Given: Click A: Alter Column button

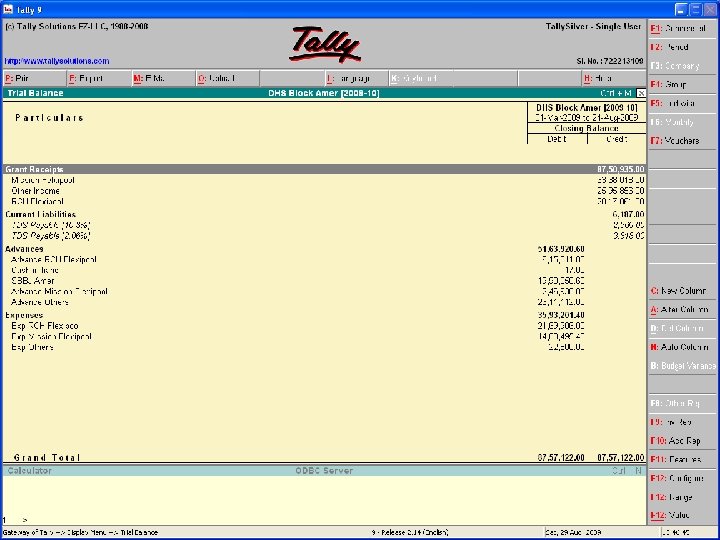Looking at the screenshot, I should pyautogui.click(x=683, y=309).
